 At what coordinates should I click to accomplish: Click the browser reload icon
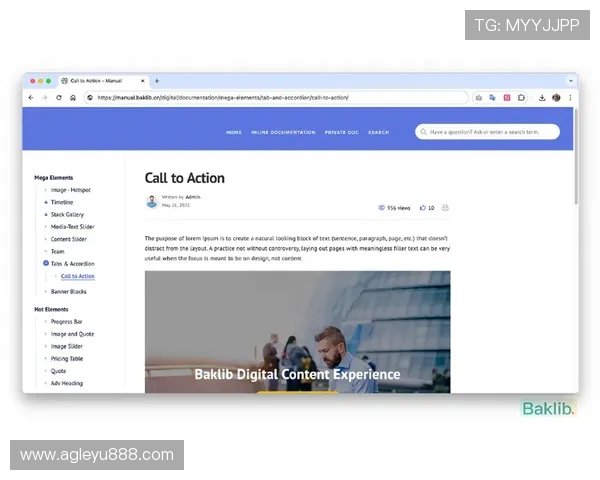[59, 98]
